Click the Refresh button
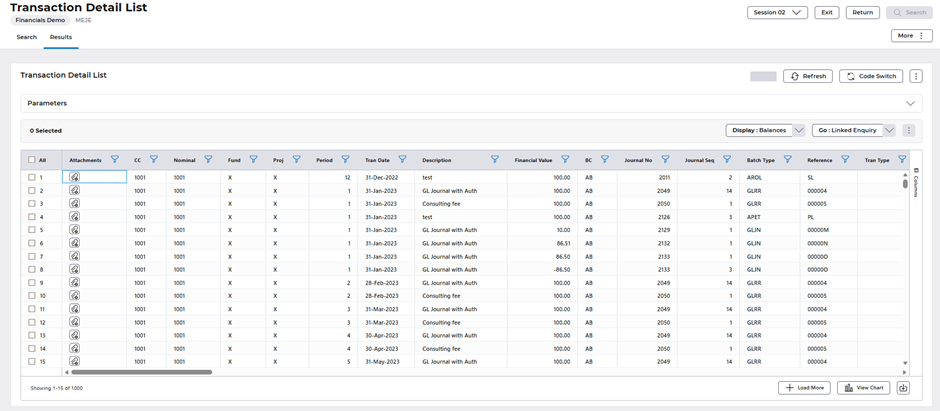 [808, 76]
